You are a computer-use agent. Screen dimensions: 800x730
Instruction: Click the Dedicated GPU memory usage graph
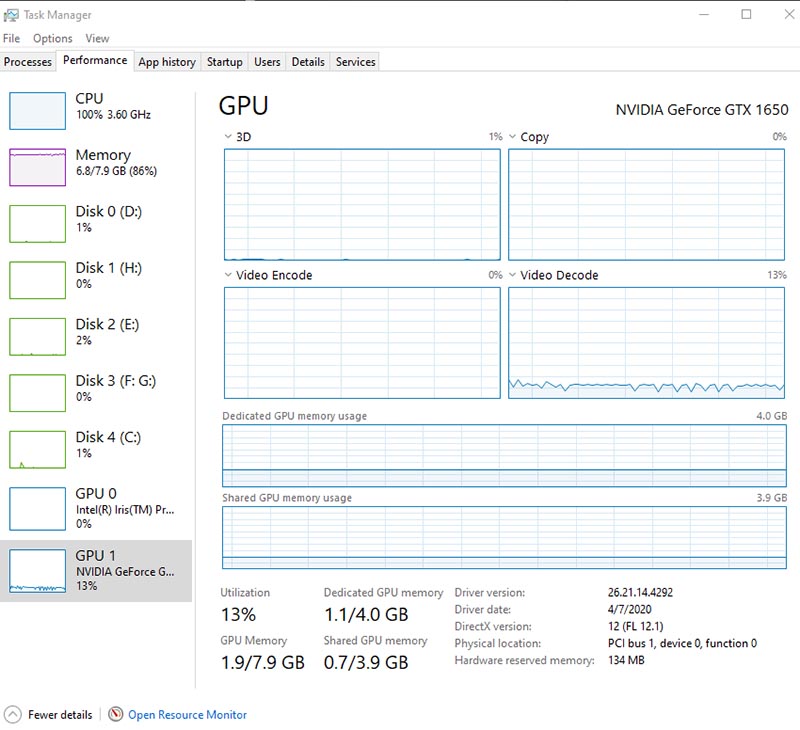click(504, 456)
